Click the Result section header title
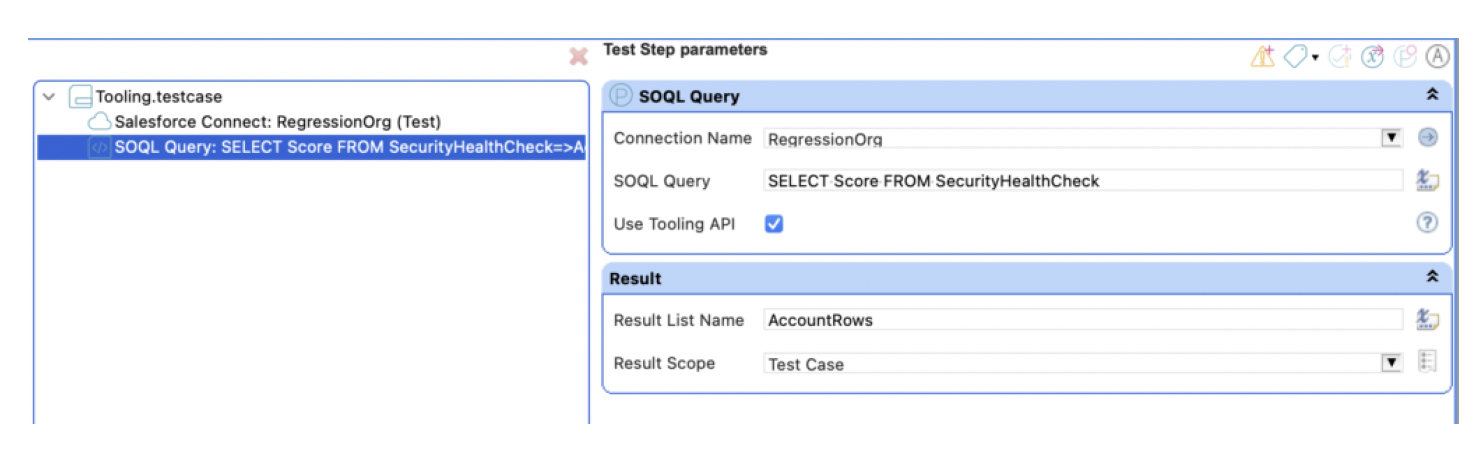 coord(635,278)
